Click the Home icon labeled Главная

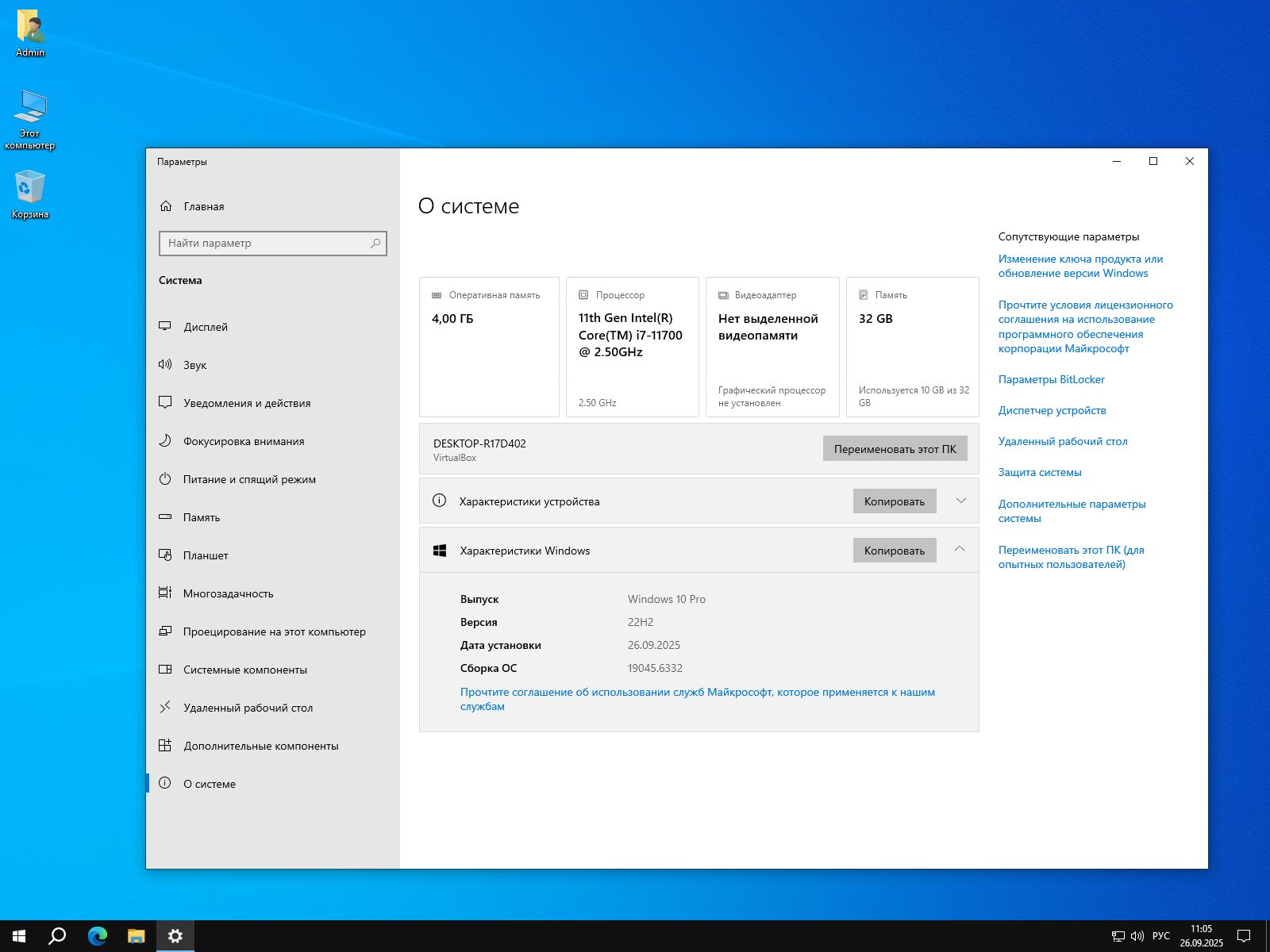pyautogui.click(x=166, y=206)
